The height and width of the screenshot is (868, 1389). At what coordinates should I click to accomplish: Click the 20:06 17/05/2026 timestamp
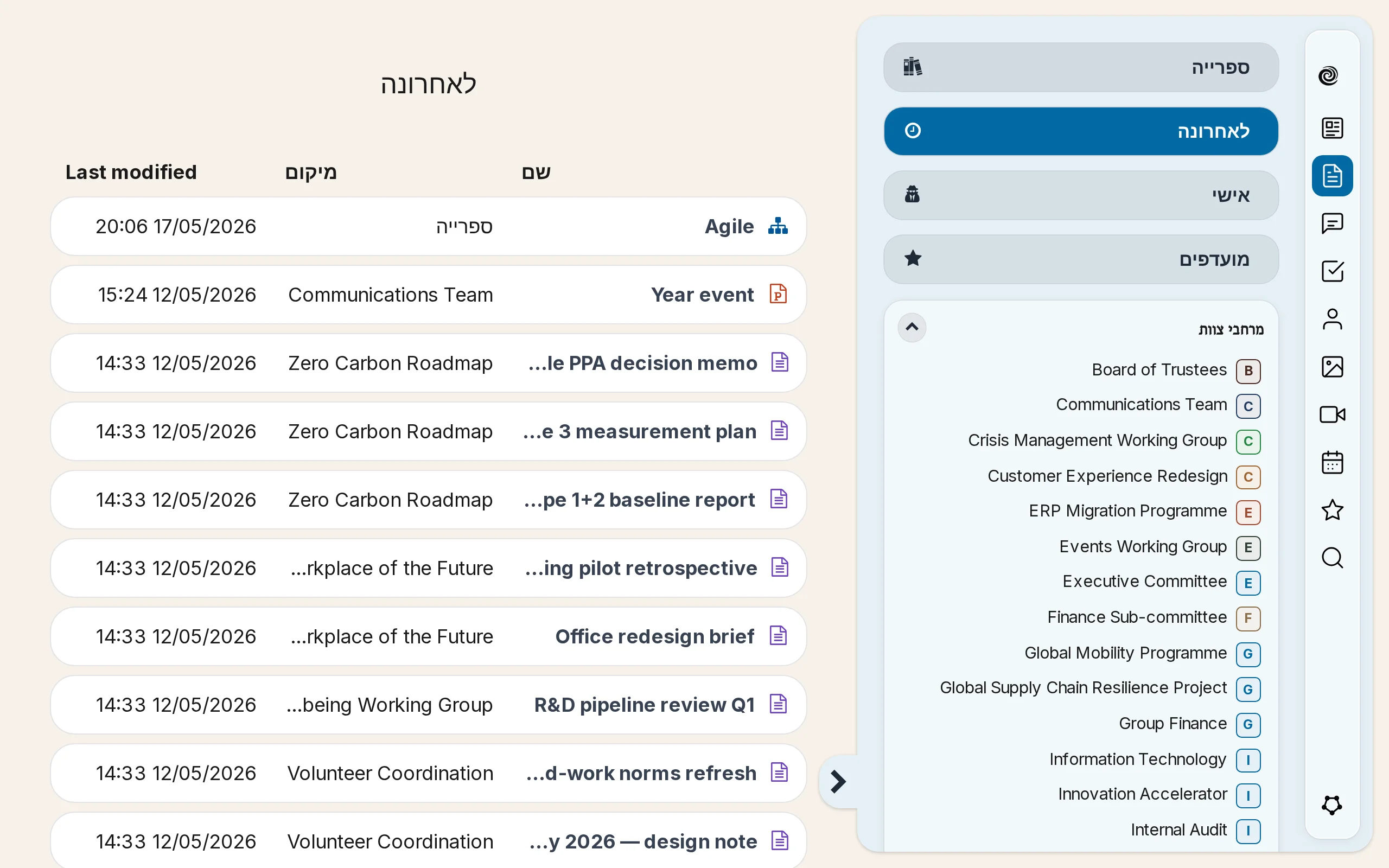coord(176,226)
